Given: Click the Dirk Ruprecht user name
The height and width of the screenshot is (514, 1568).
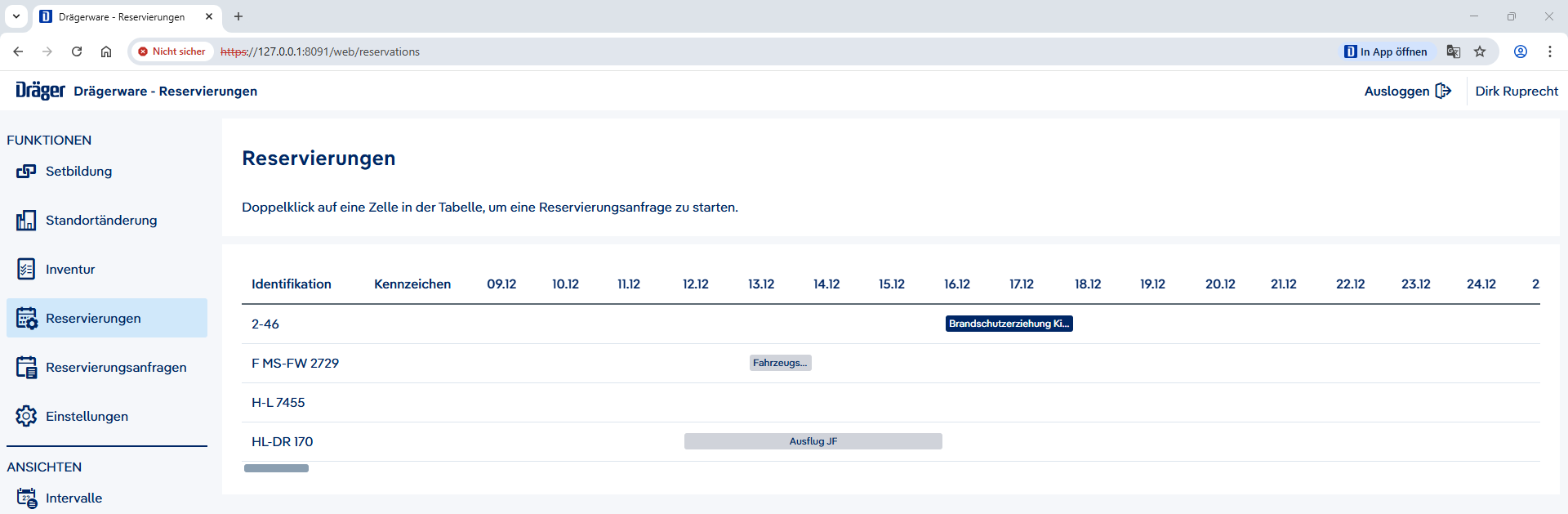Looking at the screenshot, I should (x=1516, y=91).
